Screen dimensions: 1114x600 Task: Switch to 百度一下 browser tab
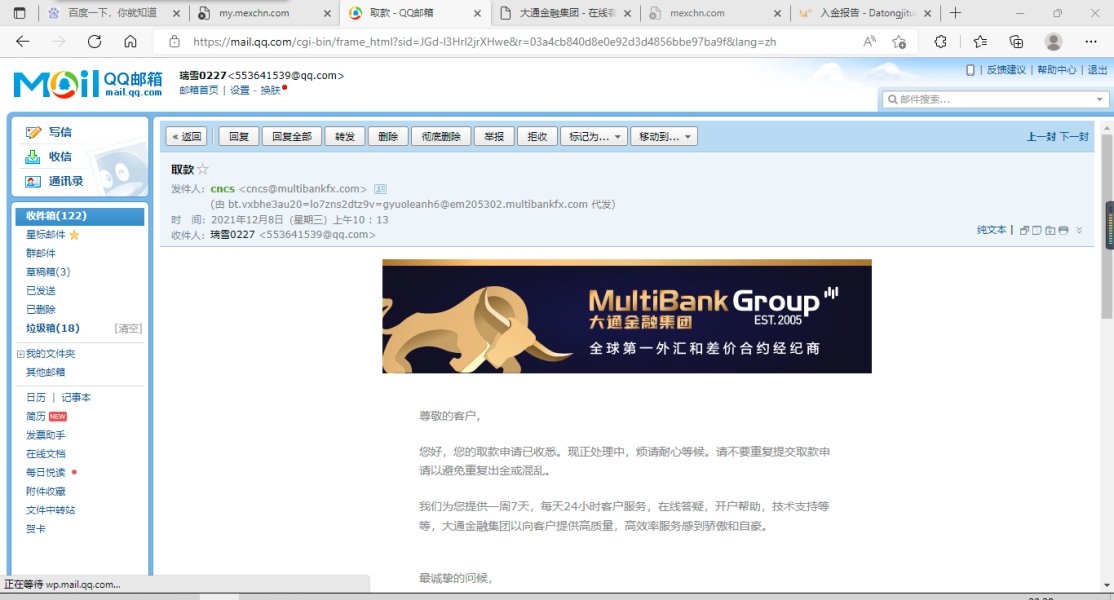(112, 13)
